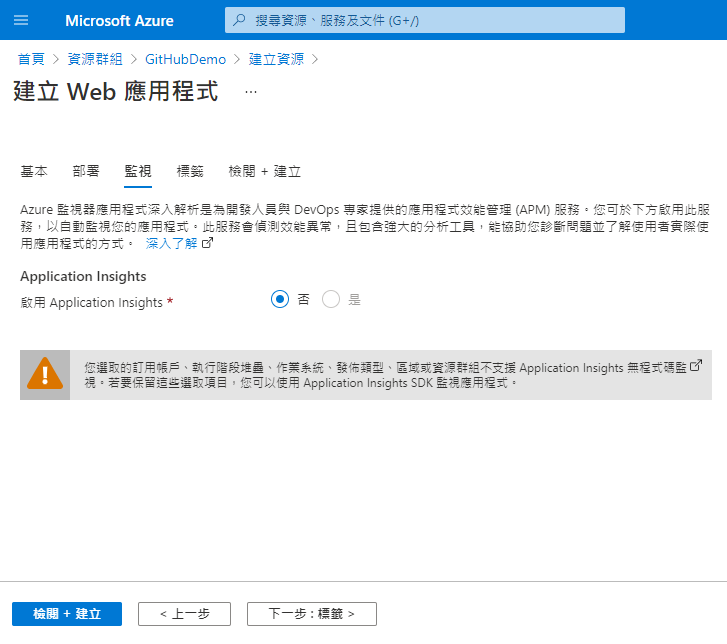Click the Application Insights section heading

pyautogui.click(x=83, y=276)
